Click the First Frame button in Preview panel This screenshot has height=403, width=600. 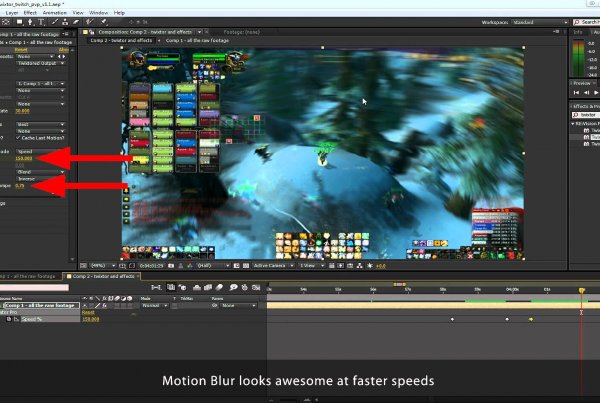(x=576, y=93)
